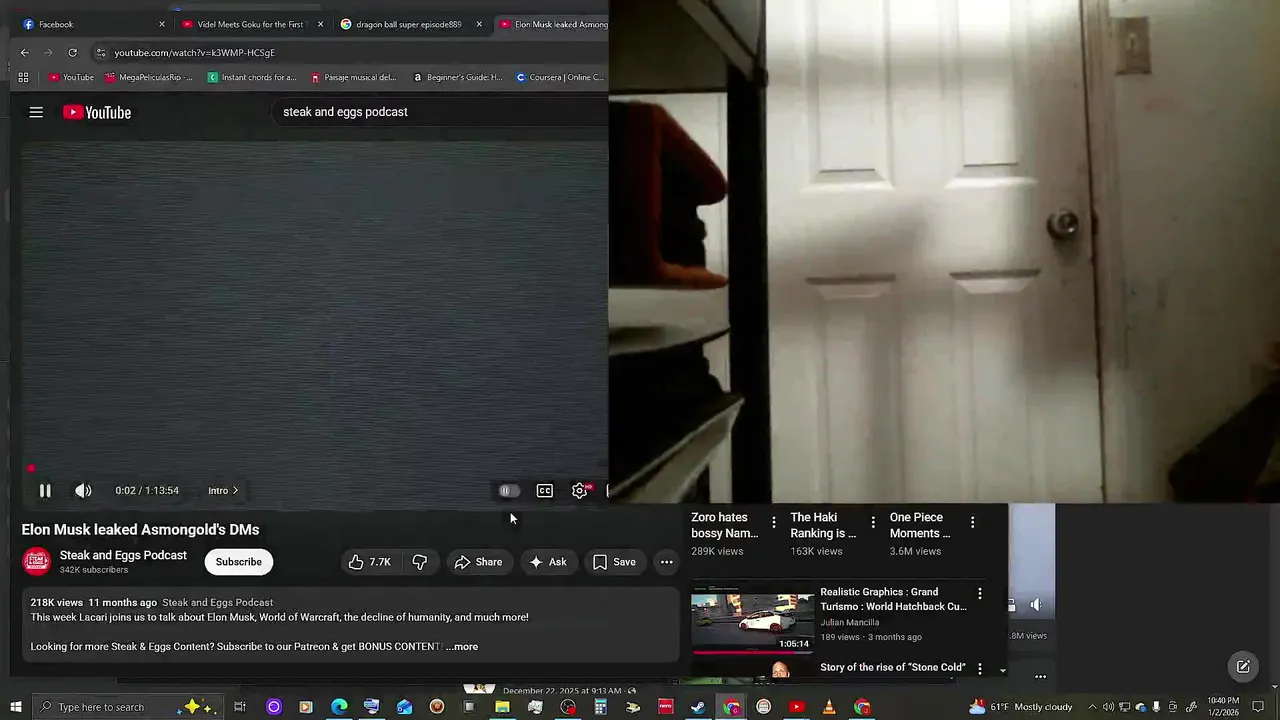Viewport: 1280px width, 720px height.
Task: Share the Elon Musk video
Action: tap(478, 562)
